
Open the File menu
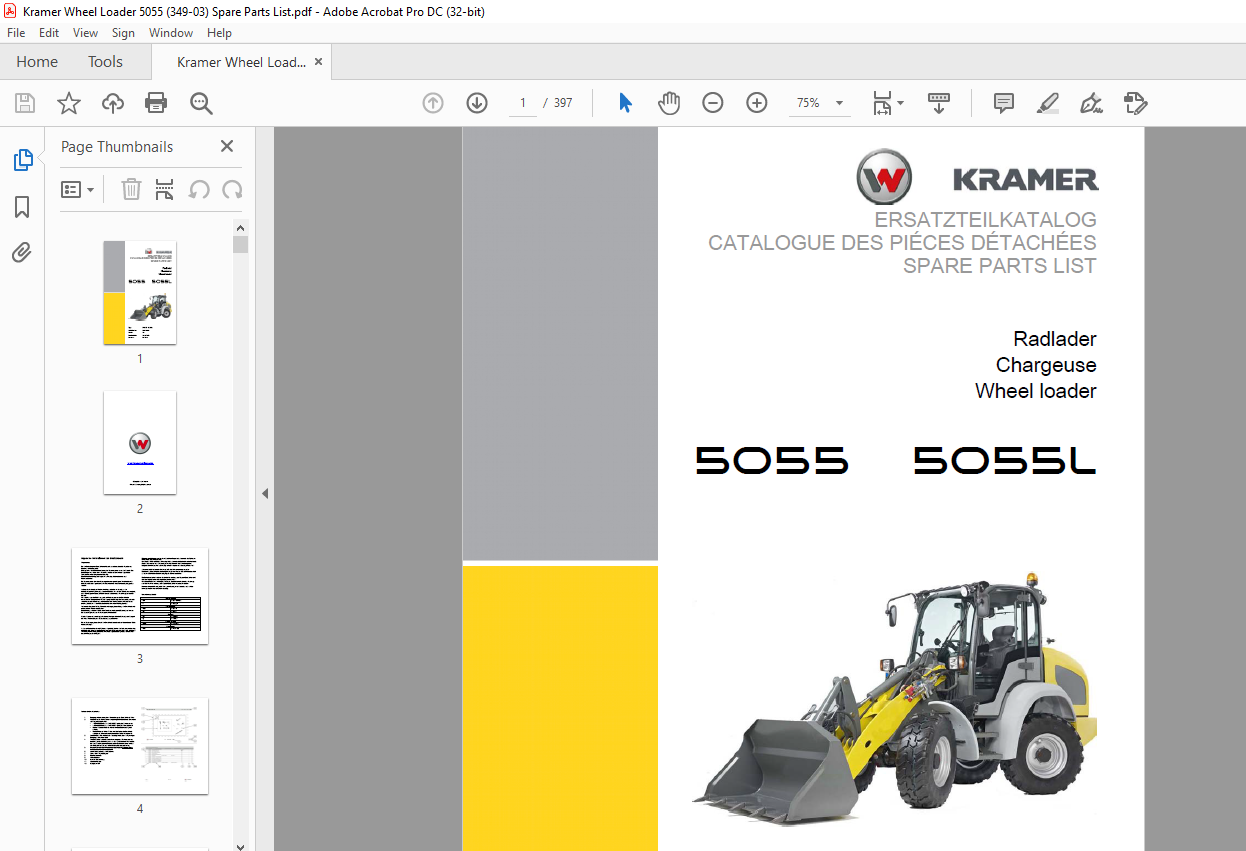point(16,33)
